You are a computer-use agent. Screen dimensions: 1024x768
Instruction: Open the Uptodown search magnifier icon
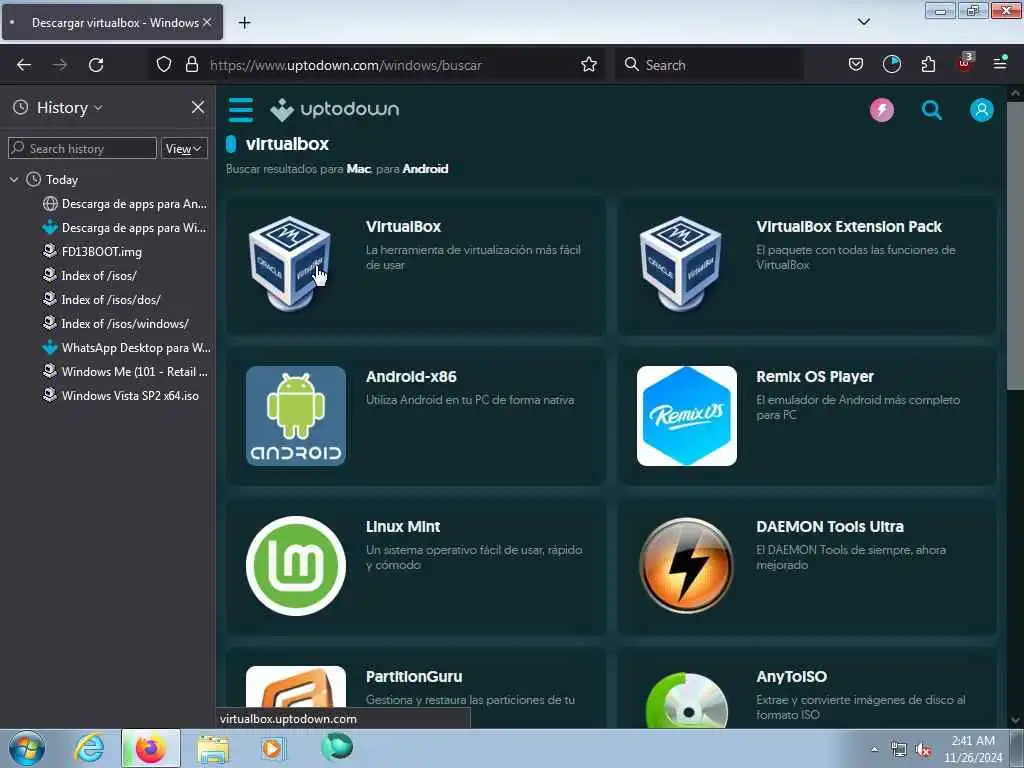point(931,110)
